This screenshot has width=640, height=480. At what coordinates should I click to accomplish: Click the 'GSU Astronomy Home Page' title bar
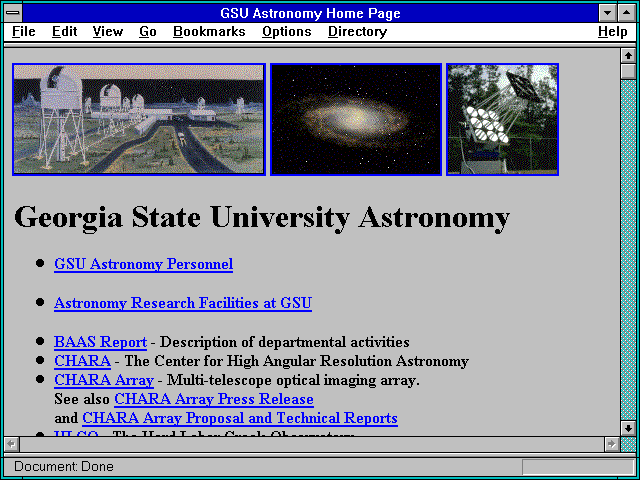click(x=310, y=13)
